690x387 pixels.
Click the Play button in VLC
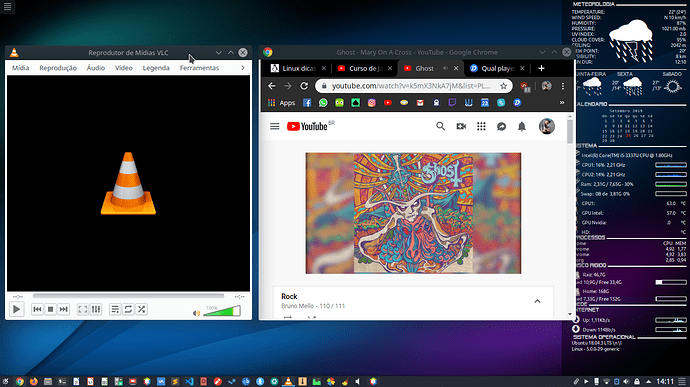point(16,310)
